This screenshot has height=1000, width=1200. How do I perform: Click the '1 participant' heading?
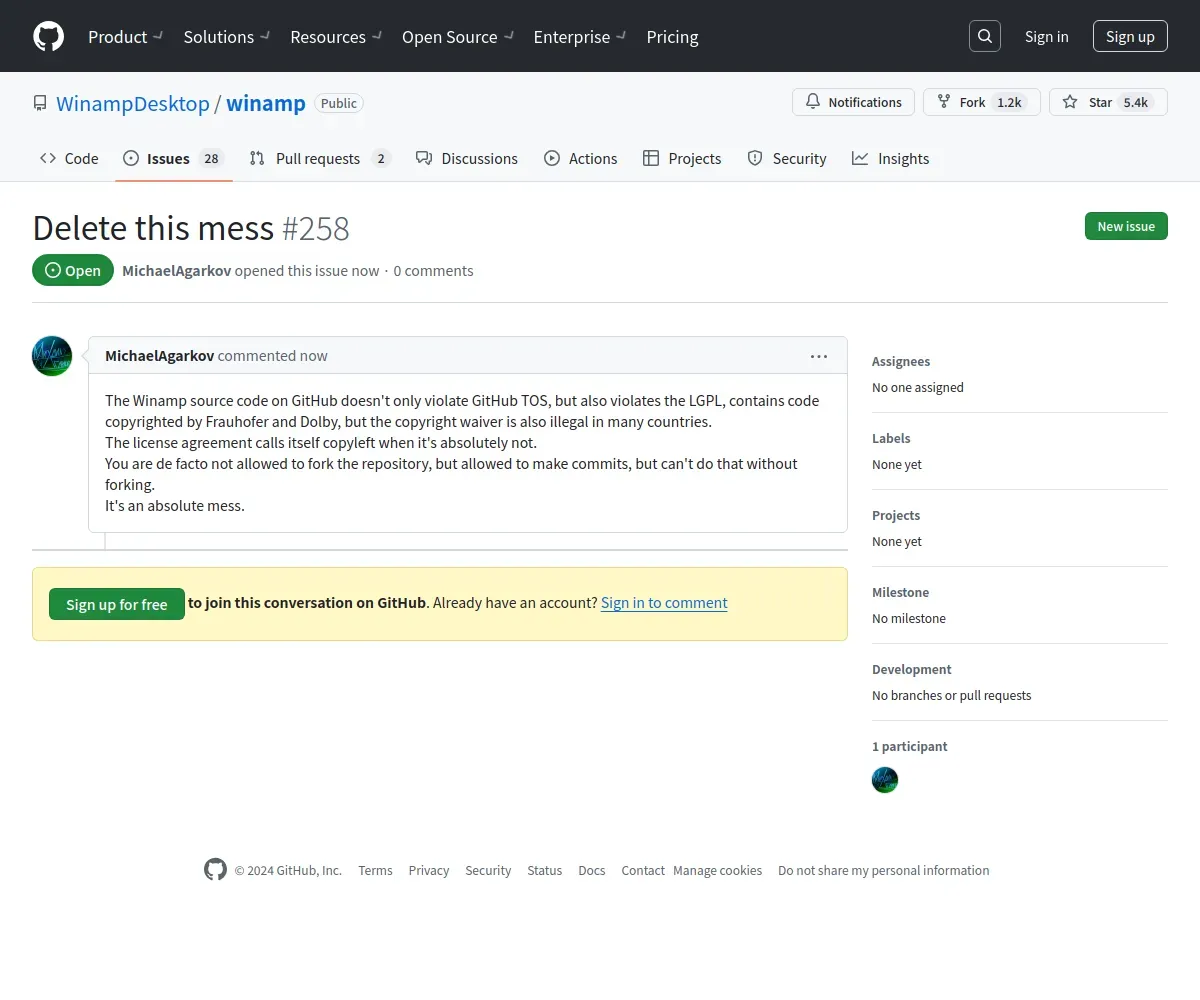coord(909,746)
